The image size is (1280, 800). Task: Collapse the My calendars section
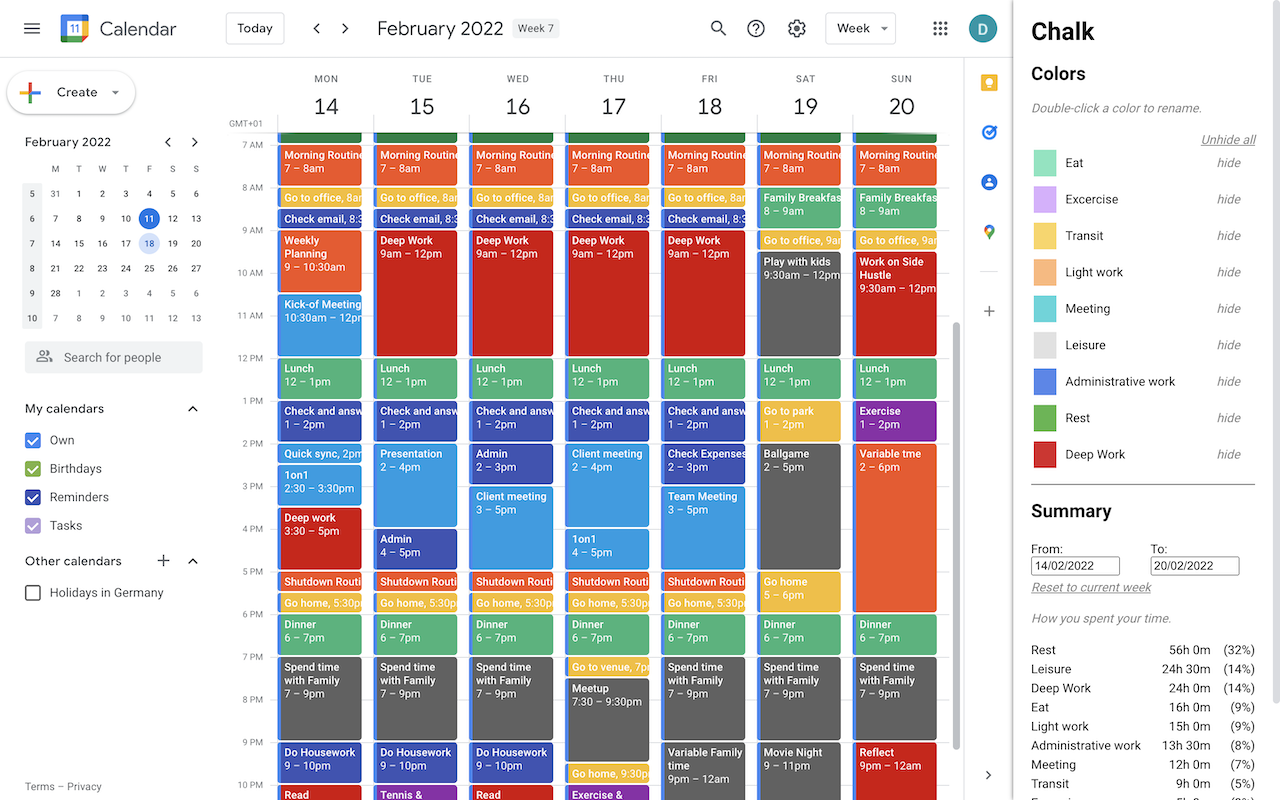(x=193, y=409)
